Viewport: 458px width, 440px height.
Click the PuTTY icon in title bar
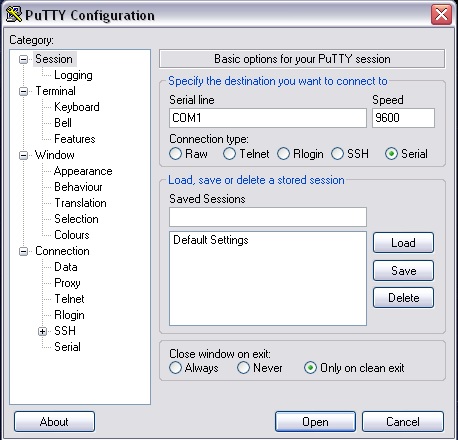(x=14, y=15)
